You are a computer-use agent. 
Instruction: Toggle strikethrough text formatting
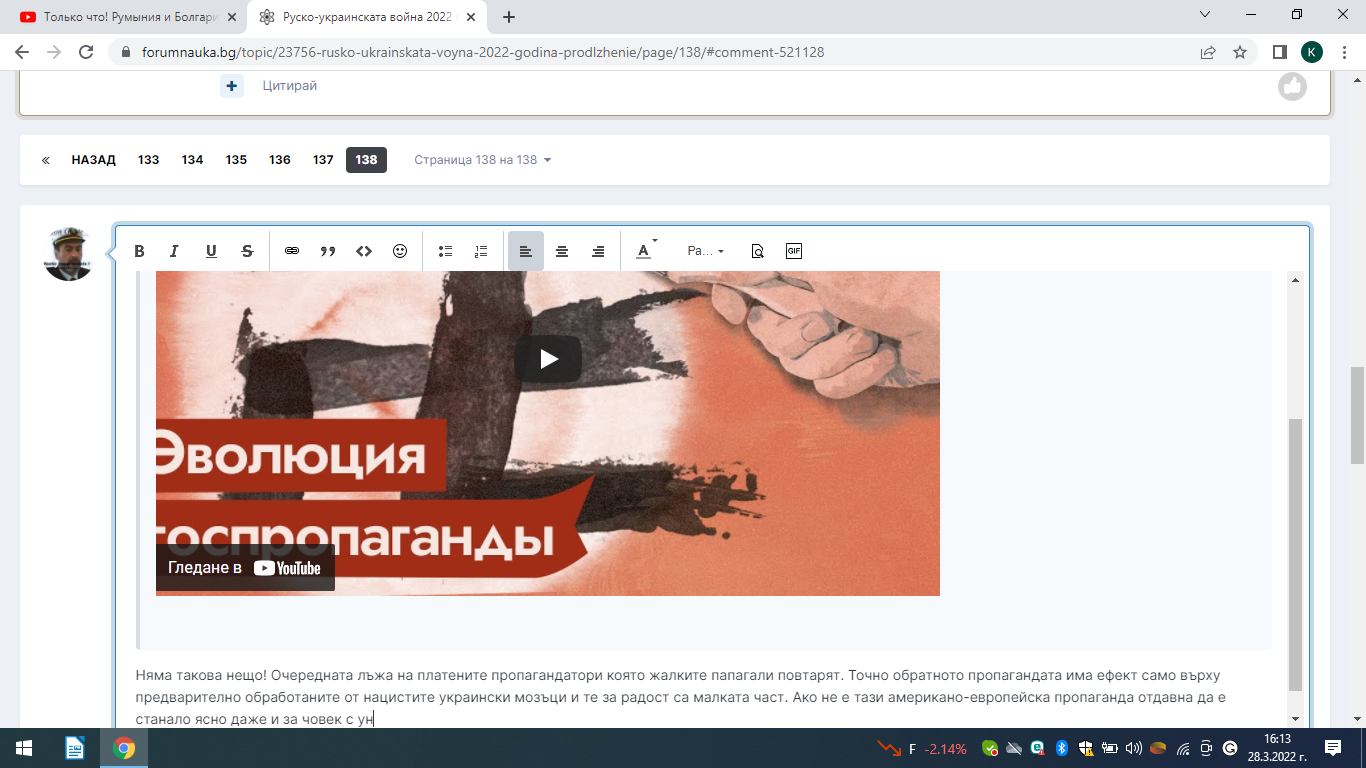pyautogui.click(x=247, y=251)
